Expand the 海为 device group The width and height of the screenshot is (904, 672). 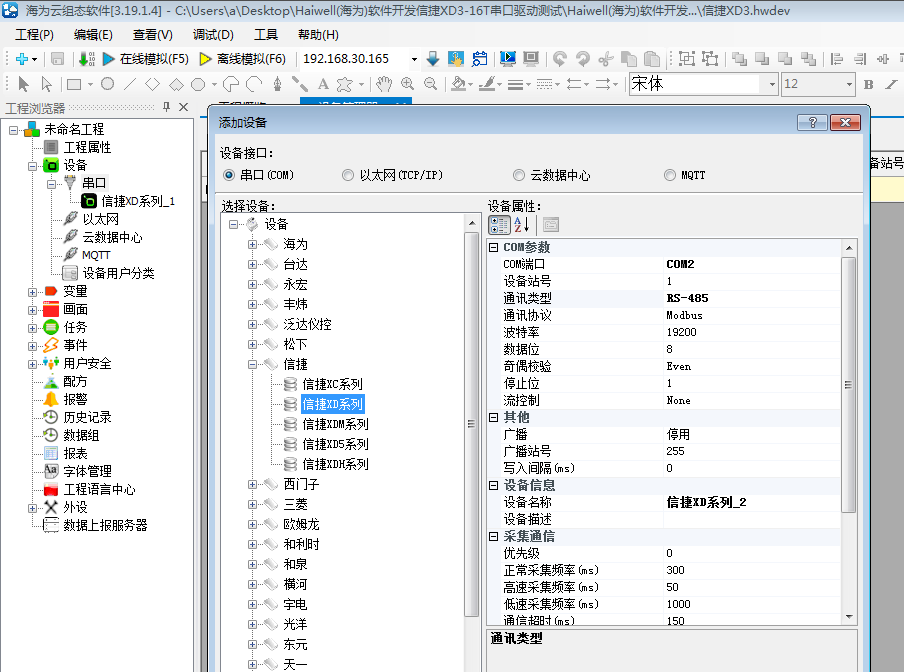(252, 244)
